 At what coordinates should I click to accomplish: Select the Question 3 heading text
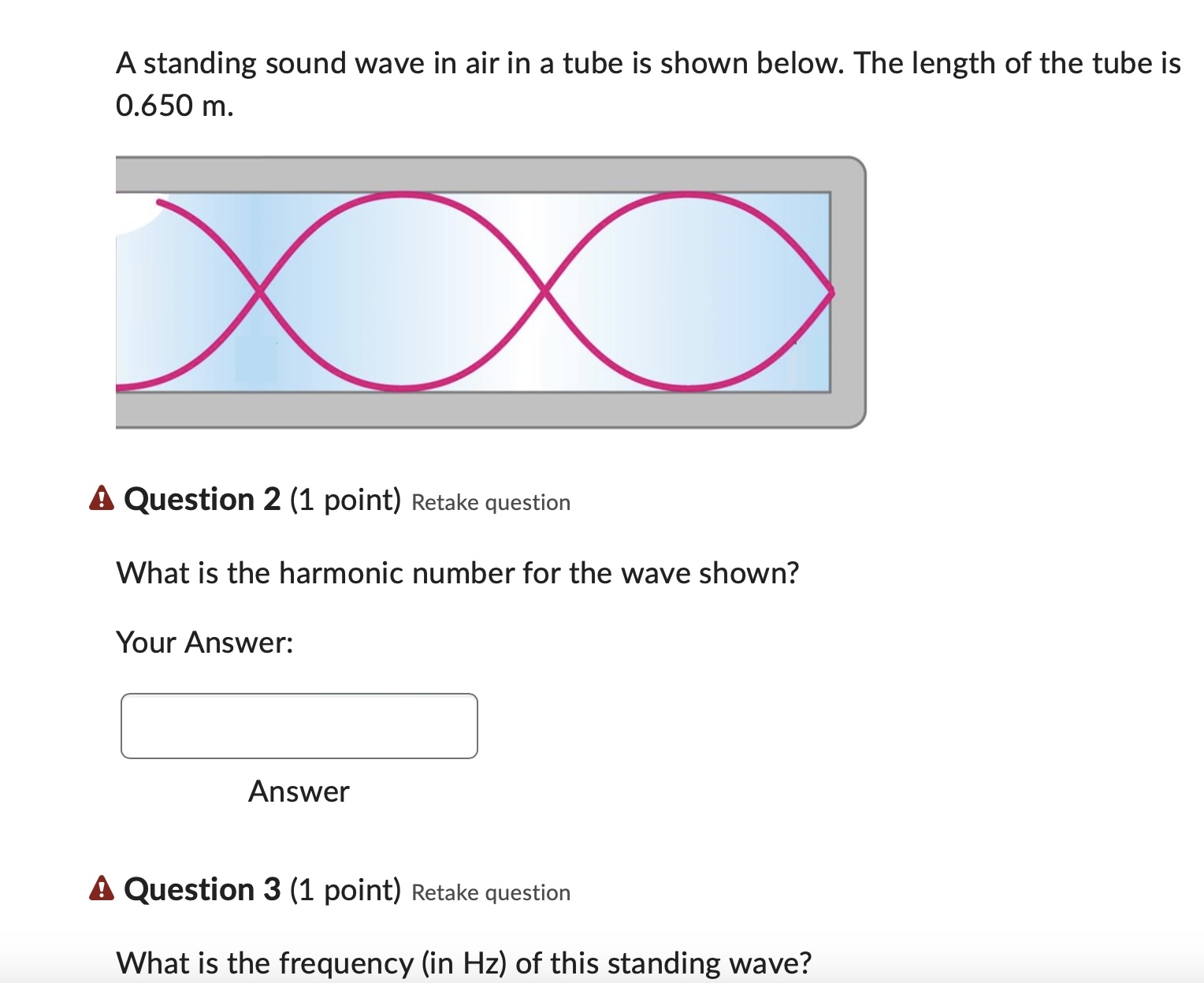coord(203,889)
